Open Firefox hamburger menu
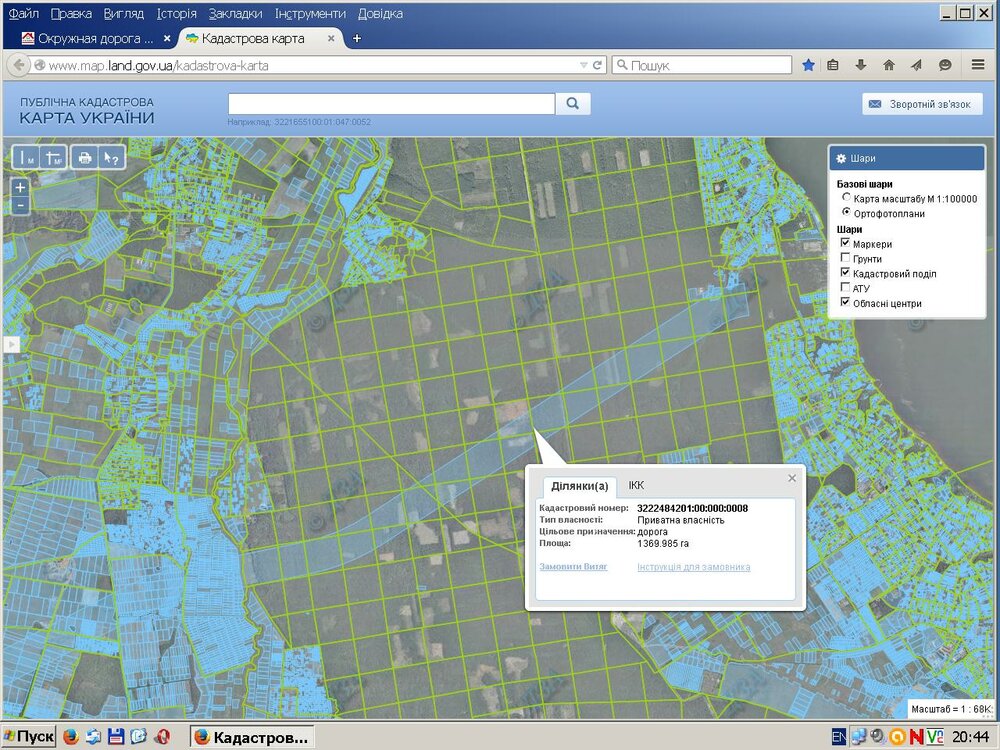The width and height of the screenshot is (1000, 750). [978, 65]
